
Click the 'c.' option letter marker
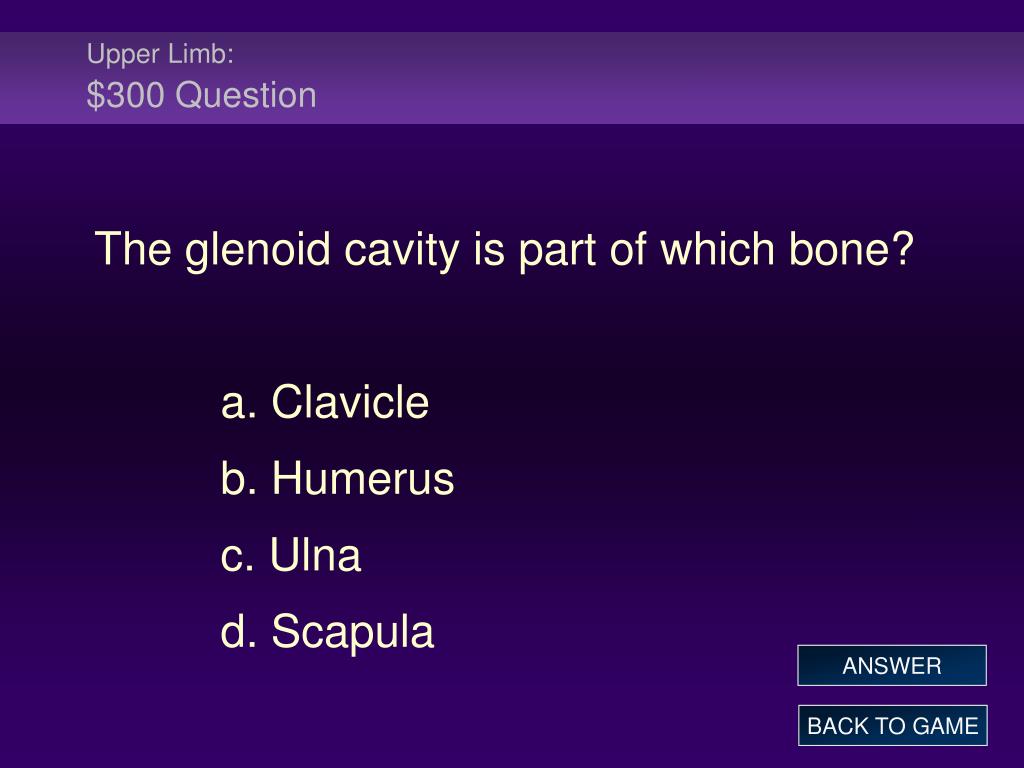click(238, 557)
